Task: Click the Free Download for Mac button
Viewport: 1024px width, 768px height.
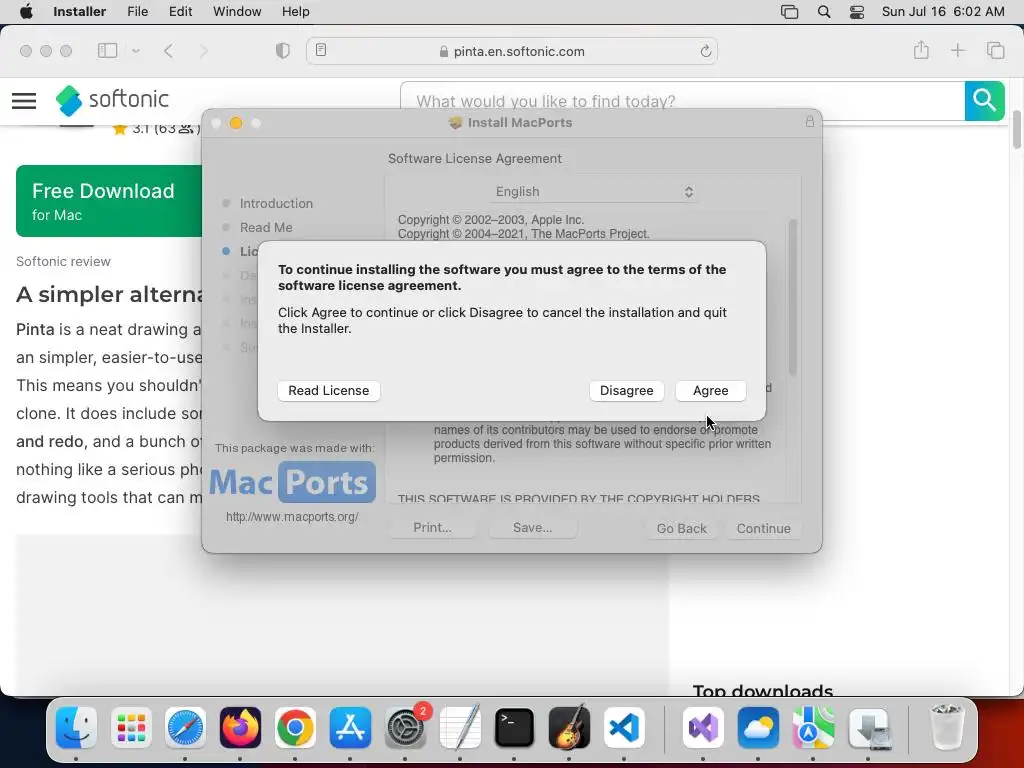Action: point(109,200)
